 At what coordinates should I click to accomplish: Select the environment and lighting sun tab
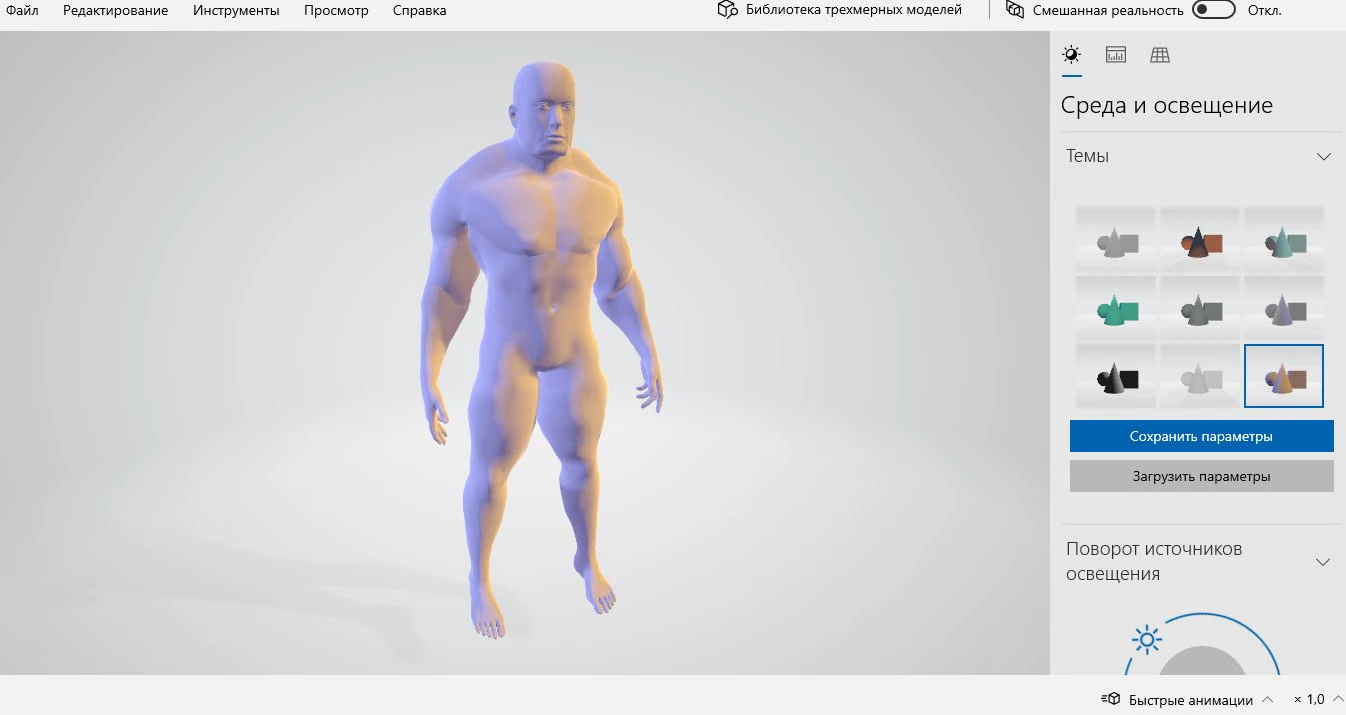[x=1071, y=55]
